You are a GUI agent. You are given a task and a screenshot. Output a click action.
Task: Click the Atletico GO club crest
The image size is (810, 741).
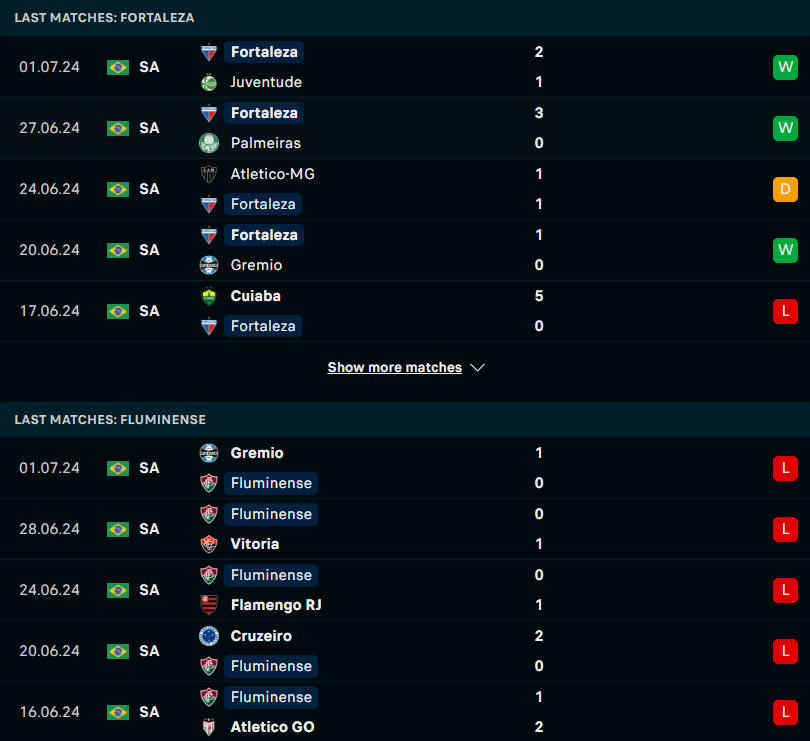click(209, 727)
